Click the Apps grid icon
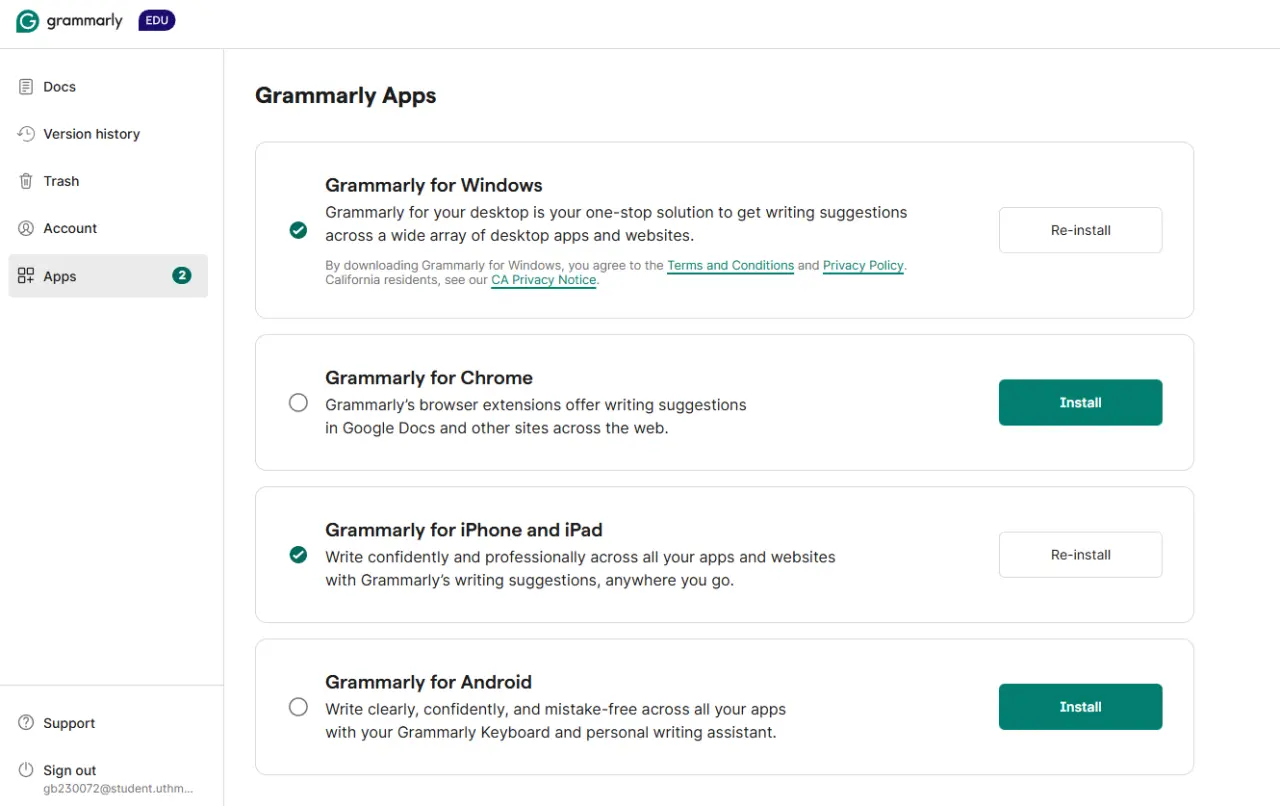This screenshot has height=806, width=1280. click(26, 276)
